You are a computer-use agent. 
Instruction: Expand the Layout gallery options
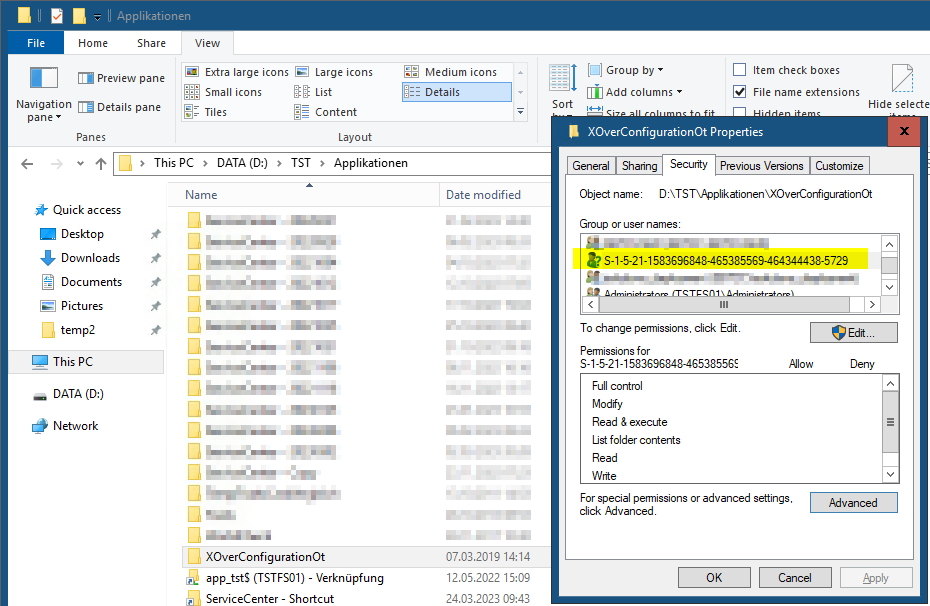pos(520,111)
